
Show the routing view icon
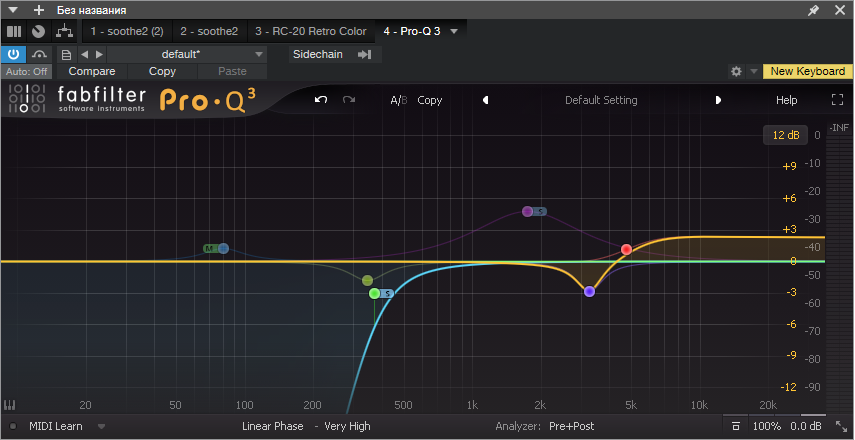63,31
